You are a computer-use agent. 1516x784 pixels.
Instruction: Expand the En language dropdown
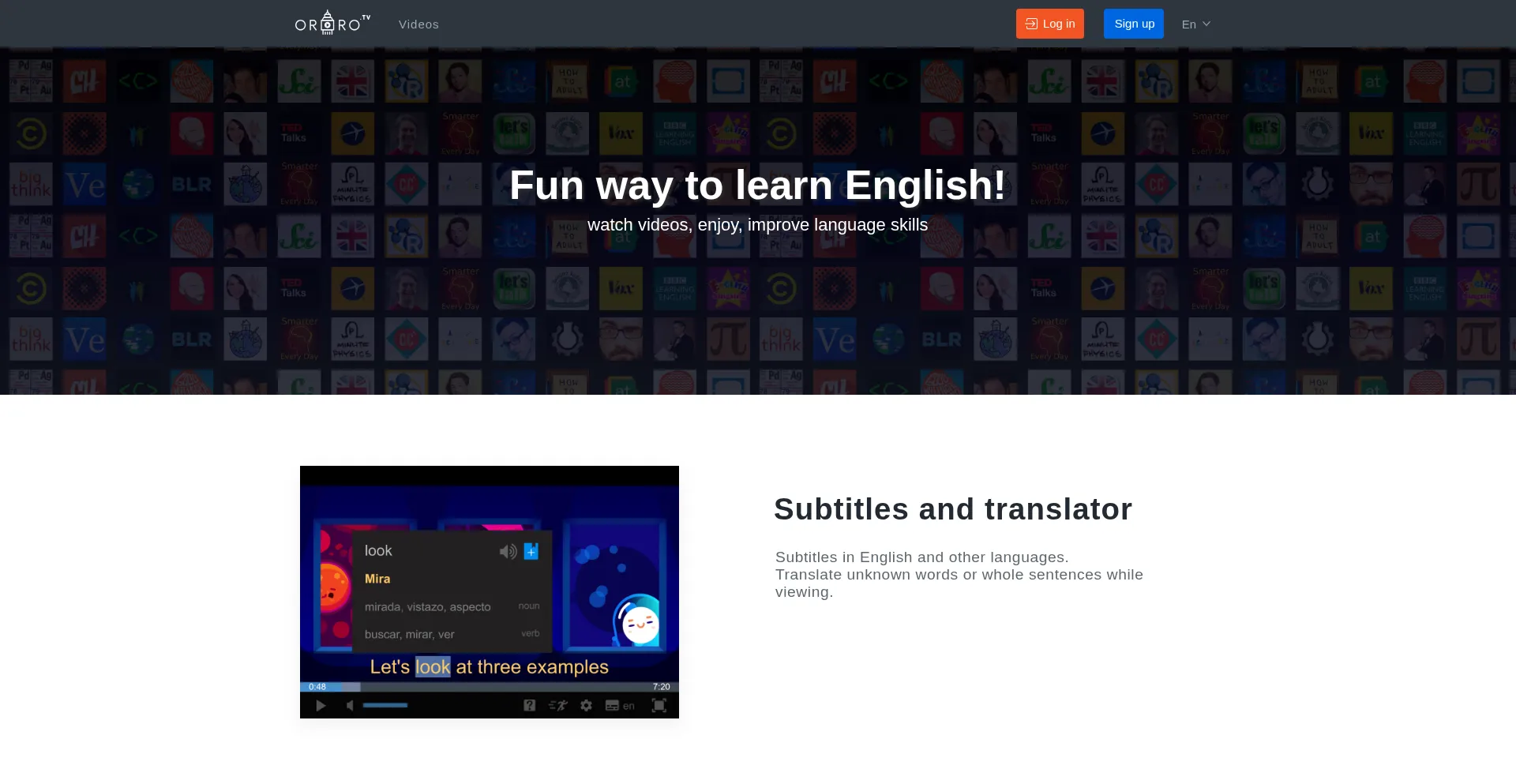1195,24
